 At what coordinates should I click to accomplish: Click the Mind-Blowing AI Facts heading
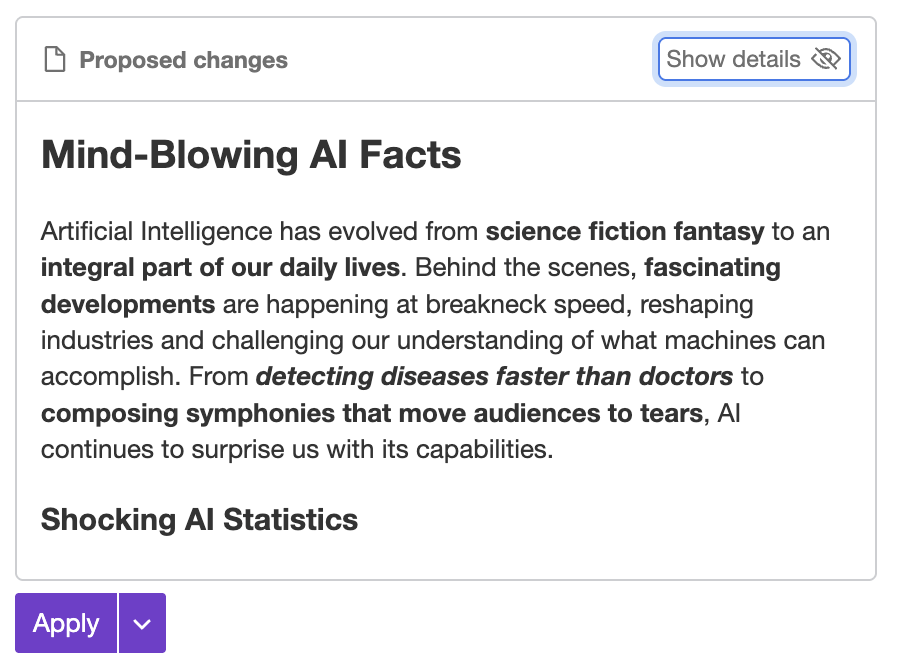[251, 155]
